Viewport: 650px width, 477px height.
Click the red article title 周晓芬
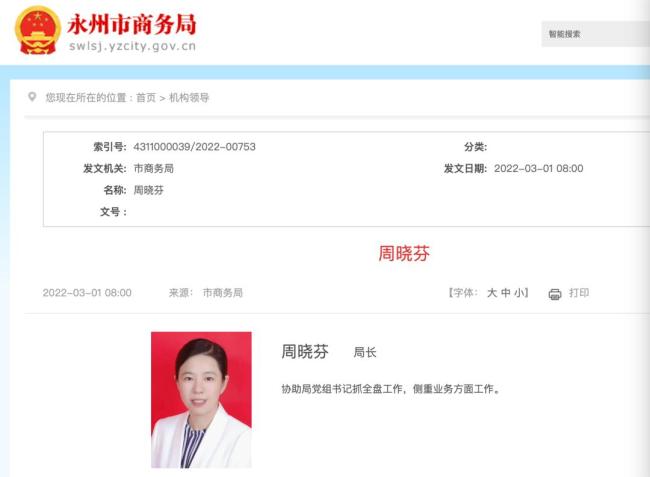tap(404, 253)
